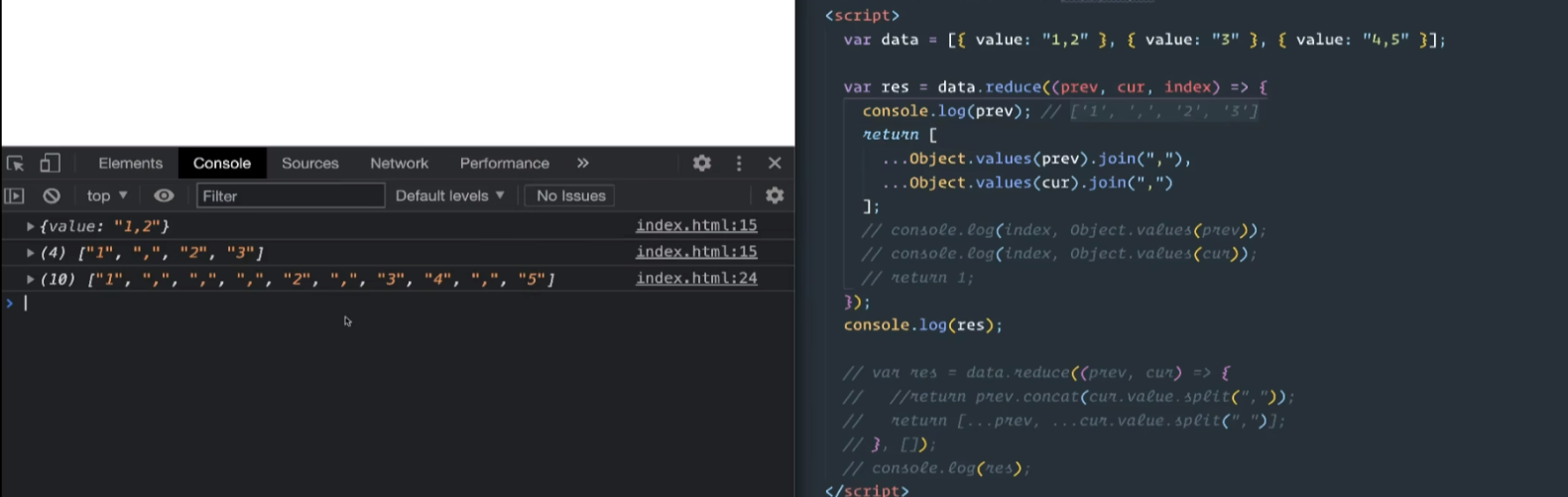Click the commented prev.concat return line
1568x497 pixels.
coord(1068,397)
